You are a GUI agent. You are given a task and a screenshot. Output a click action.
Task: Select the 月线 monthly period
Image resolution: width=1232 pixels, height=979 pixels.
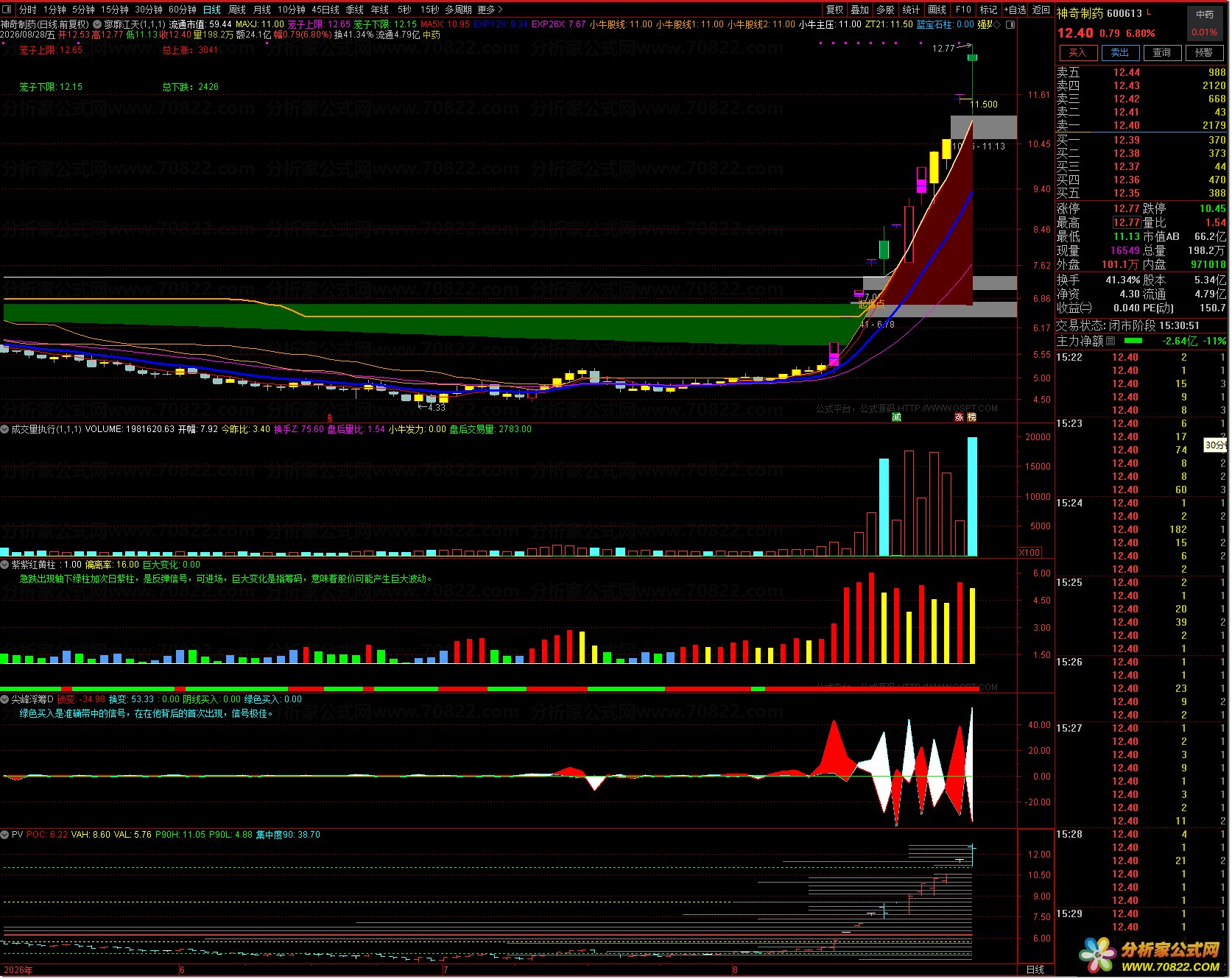(262, 10)
